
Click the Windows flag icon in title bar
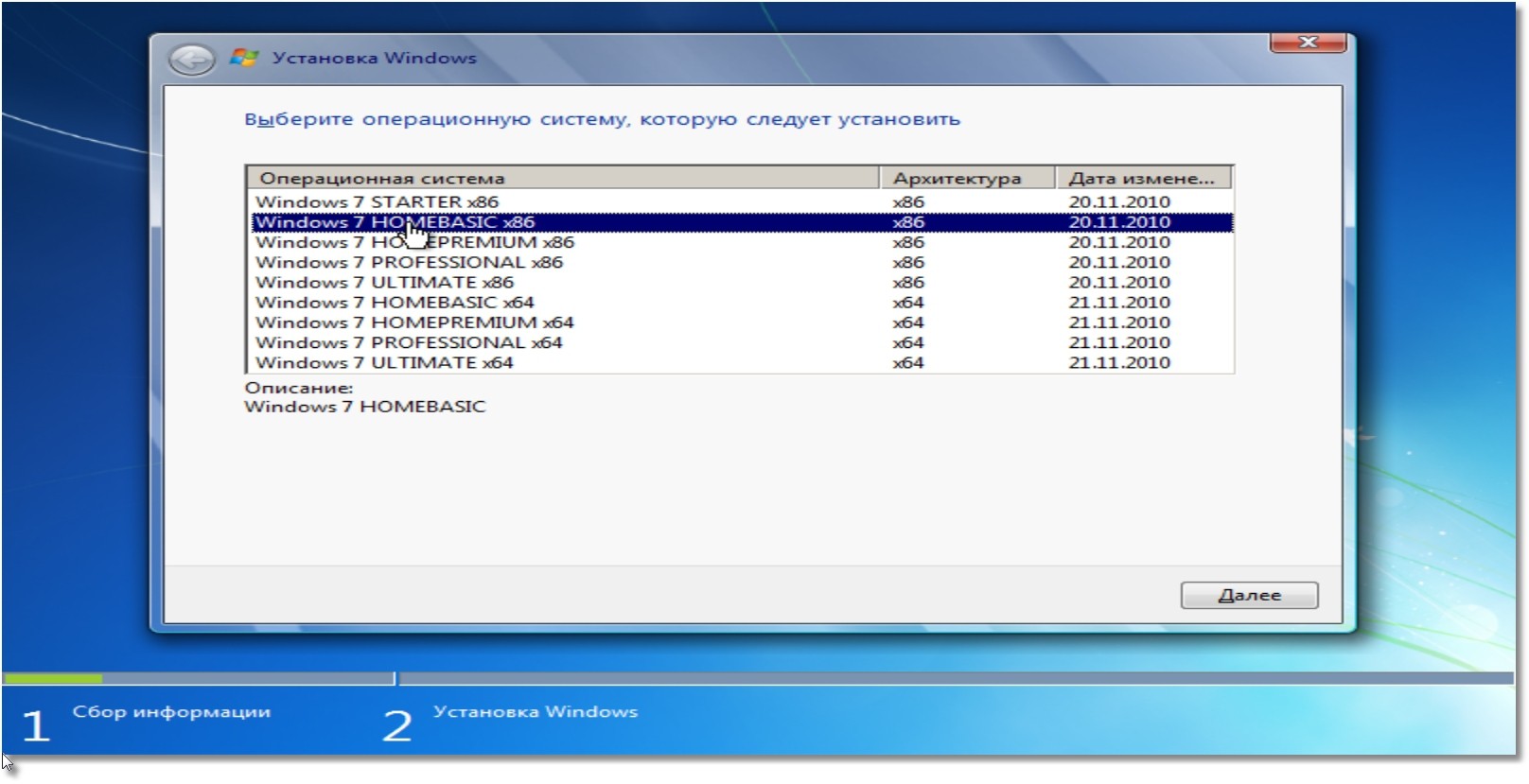point(244,58)
